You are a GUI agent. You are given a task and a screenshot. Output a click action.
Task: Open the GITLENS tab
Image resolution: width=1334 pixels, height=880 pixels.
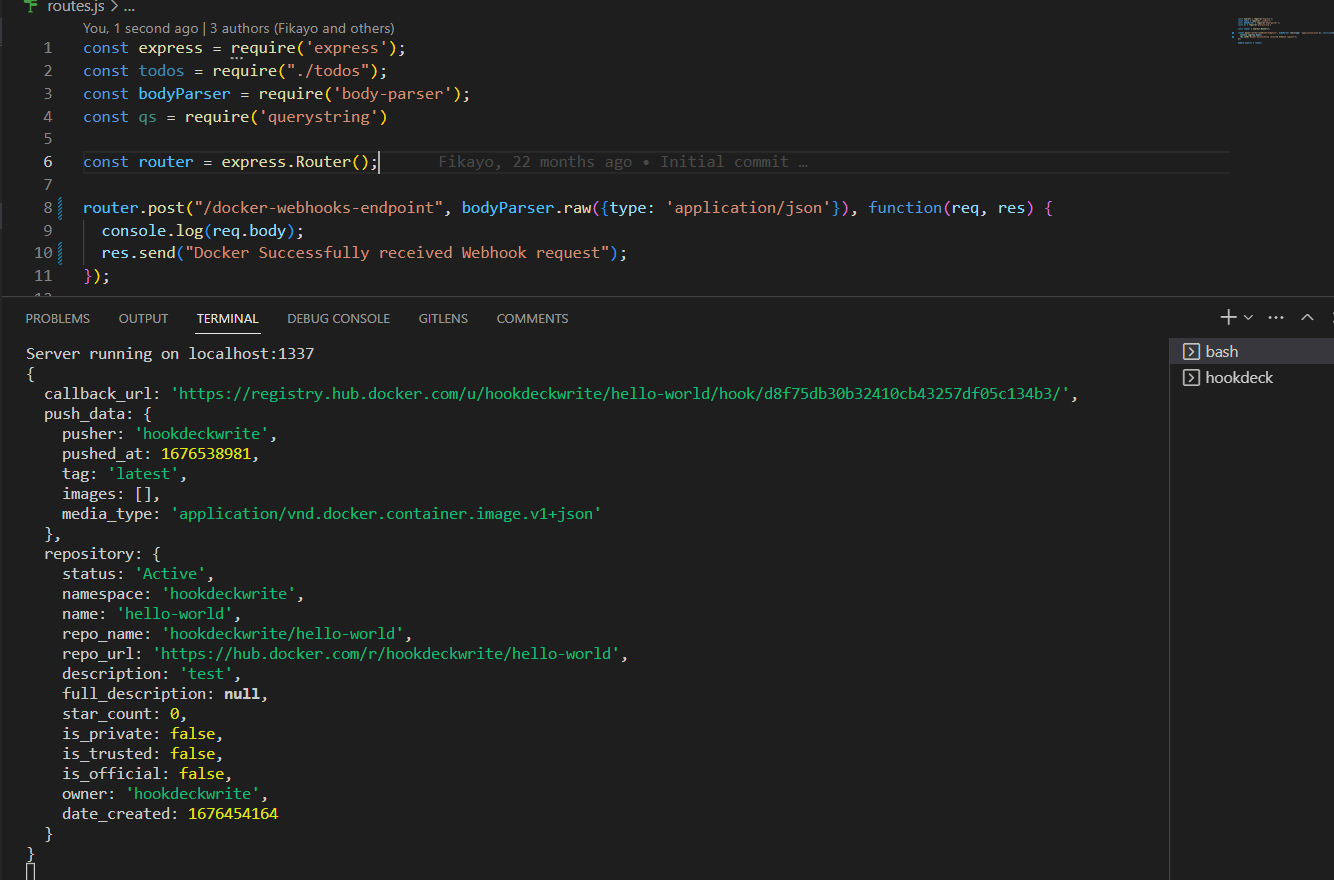(x=443, y=318)
